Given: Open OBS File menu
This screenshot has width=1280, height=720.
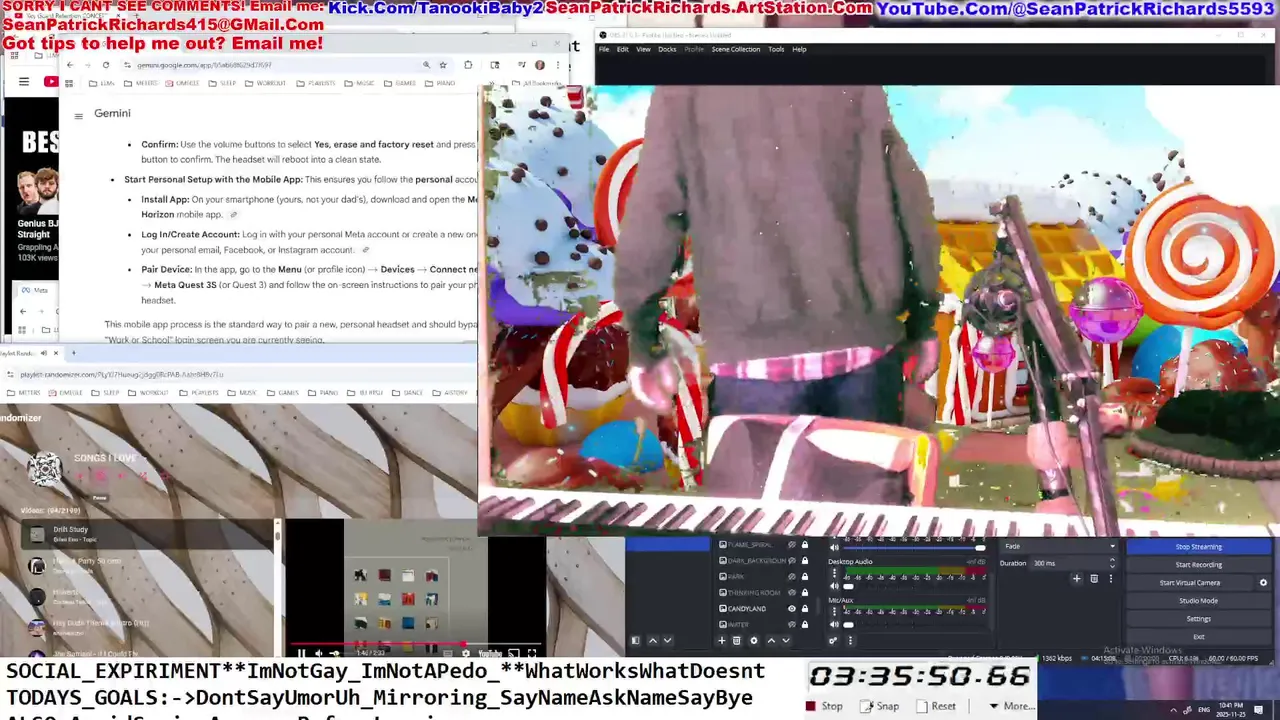Looking at the screenshot, I should click(x=604, y=49).
